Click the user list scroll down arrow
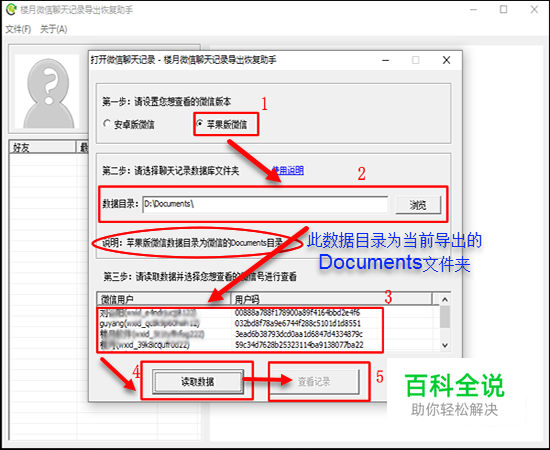Viewport: 550px width, 450px height. 445,345
